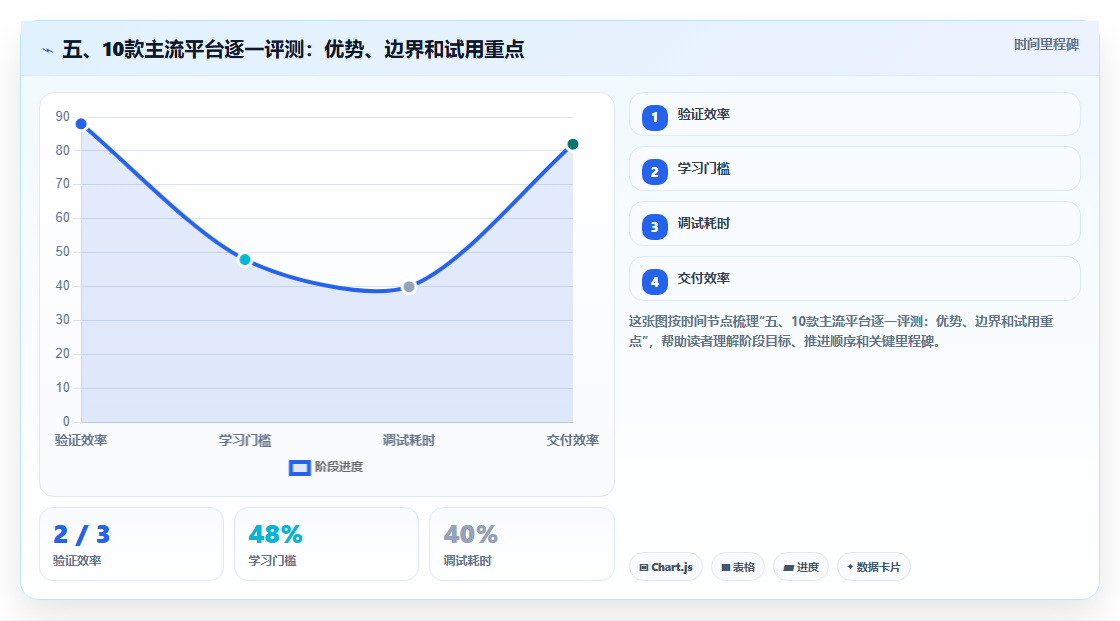The height and width of the screenshot is (621, 1120).
Task: Click the description paragraph starting 这张图按时间节点
Action: pyautogui.click(x=841, y=332)
